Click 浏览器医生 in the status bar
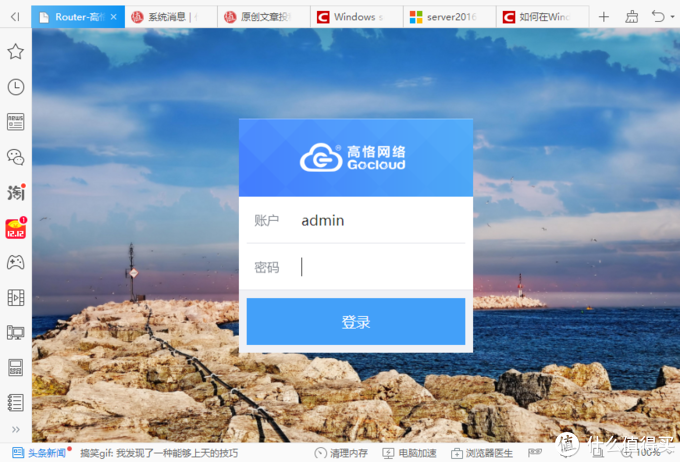The image size is (680, 462). 482,453
